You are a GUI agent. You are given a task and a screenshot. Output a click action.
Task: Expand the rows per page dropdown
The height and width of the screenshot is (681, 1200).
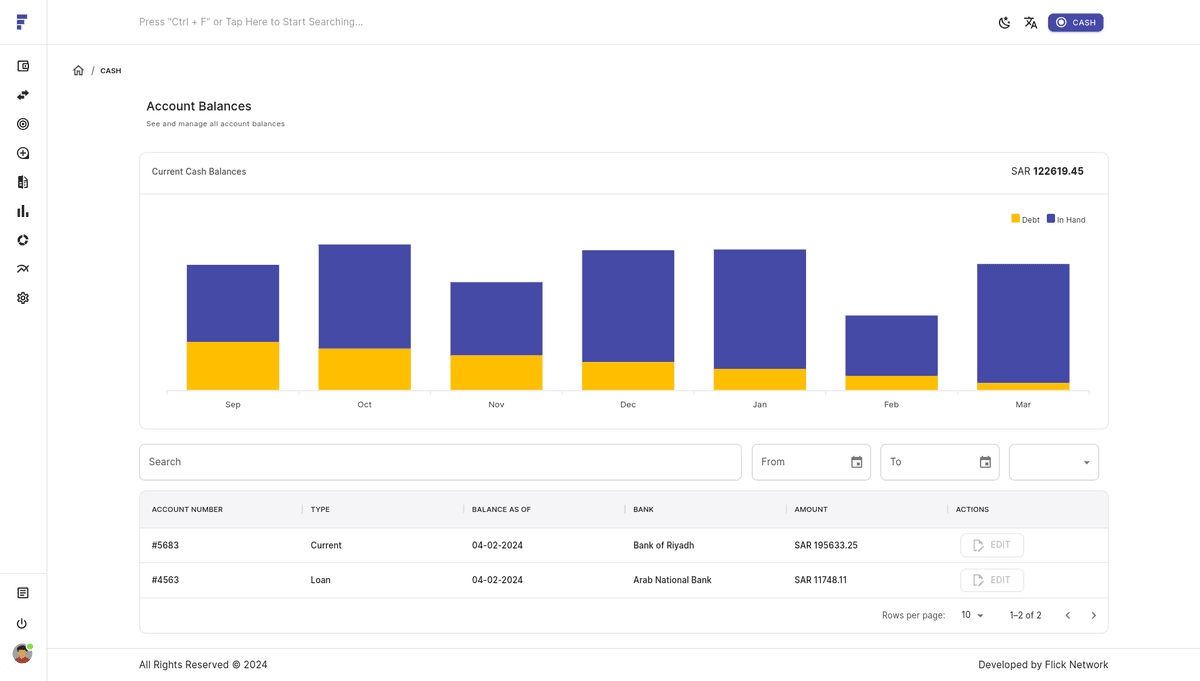coord(972,615)
